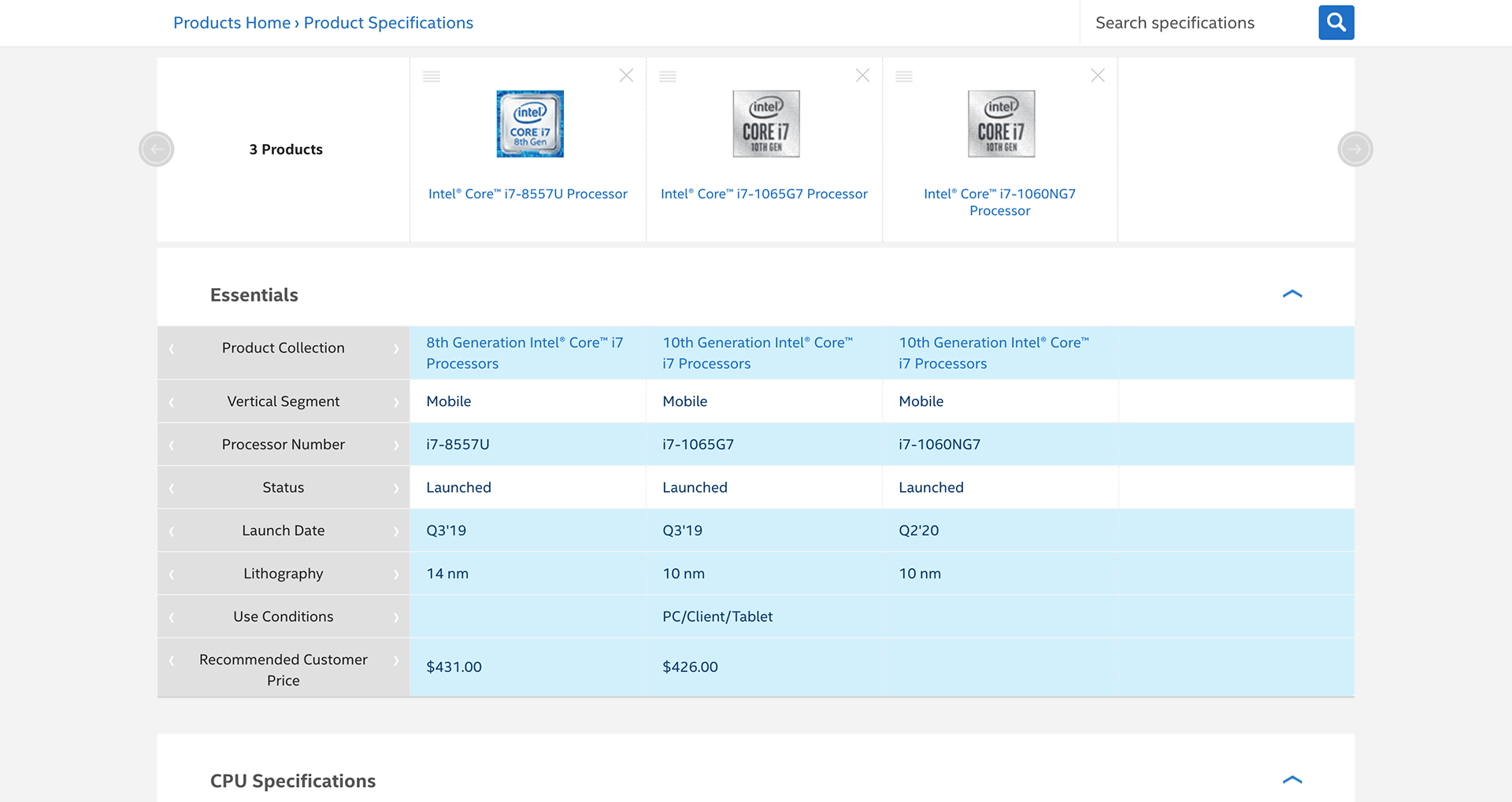Click the 14 nm lithography value
The height and width of the screenshot is (802, 1512).
click(x=447, y=574)
